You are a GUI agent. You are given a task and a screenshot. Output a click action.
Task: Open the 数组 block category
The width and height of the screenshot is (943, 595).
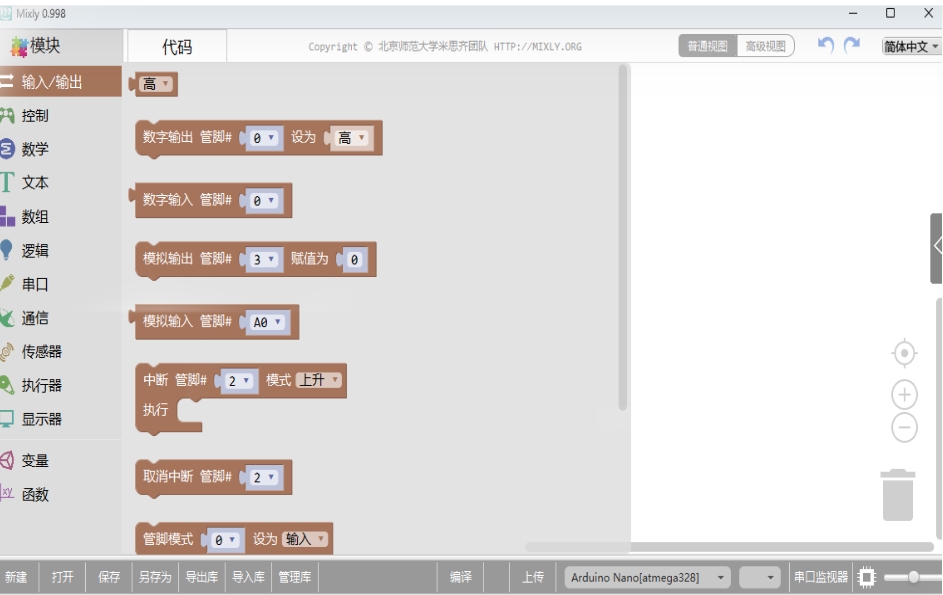tap(35, 217)
